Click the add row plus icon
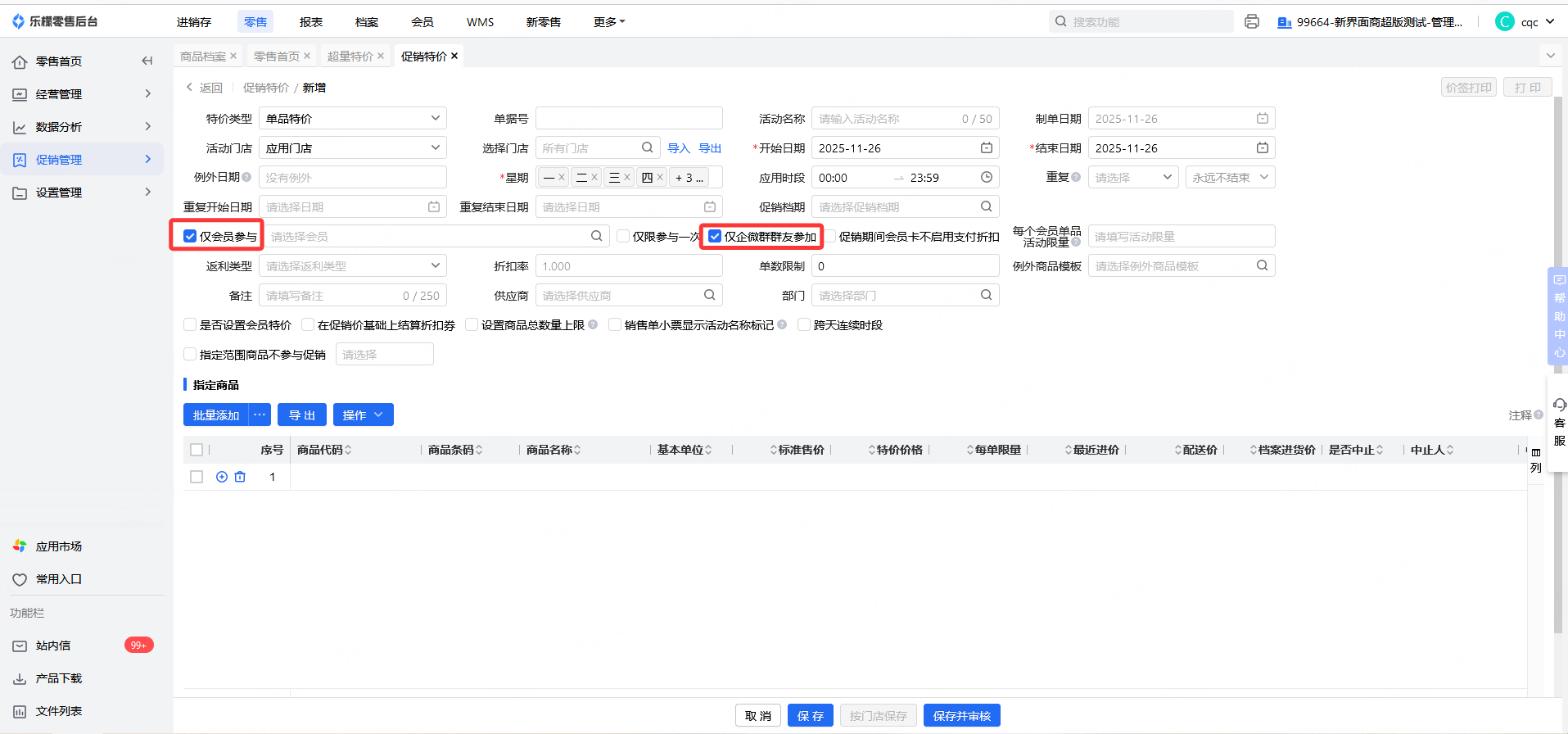This screenshot has height=734, width=1568. tap(221, 477)
